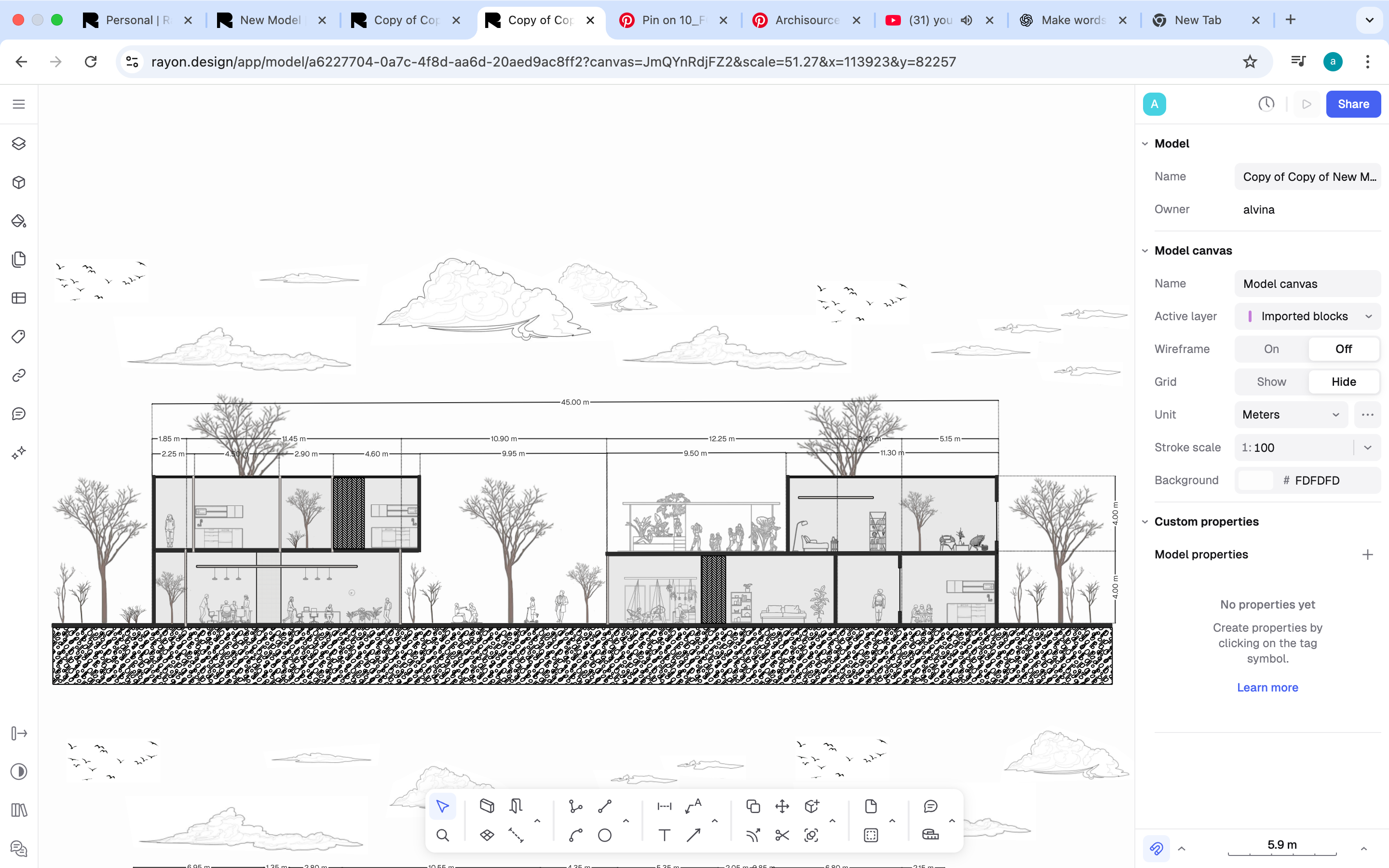Open the Active layer dropdown

pyautogui.click(x=1307, y=316)
